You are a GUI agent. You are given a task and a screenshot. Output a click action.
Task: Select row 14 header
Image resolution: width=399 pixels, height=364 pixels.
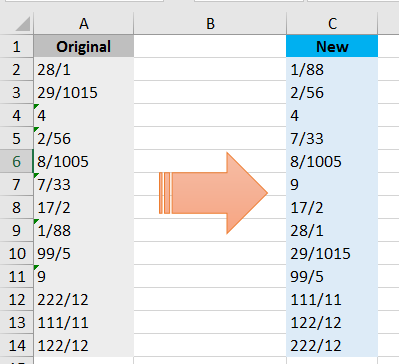pos(17,345)
